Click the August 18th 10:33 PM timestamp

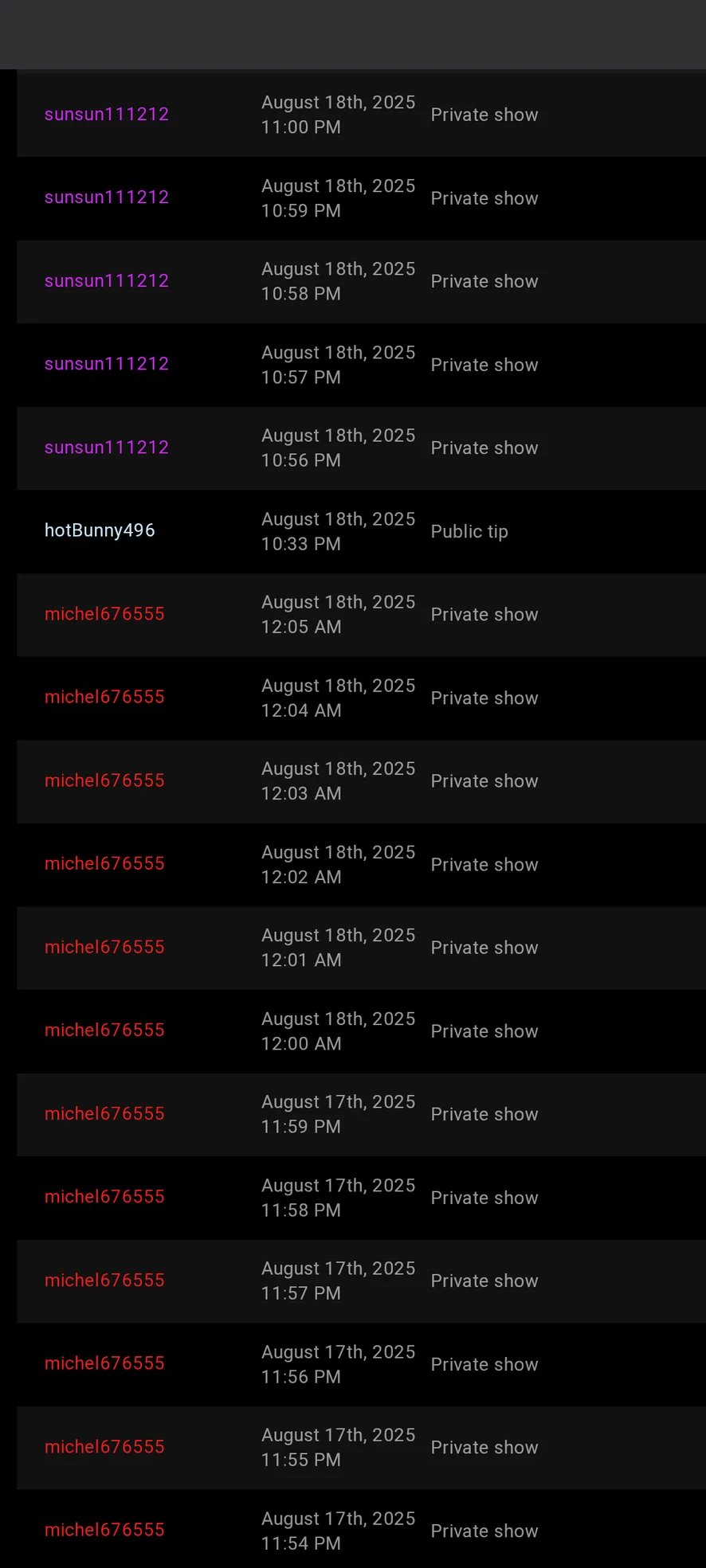pyautogui.click(x=338, y=531)
